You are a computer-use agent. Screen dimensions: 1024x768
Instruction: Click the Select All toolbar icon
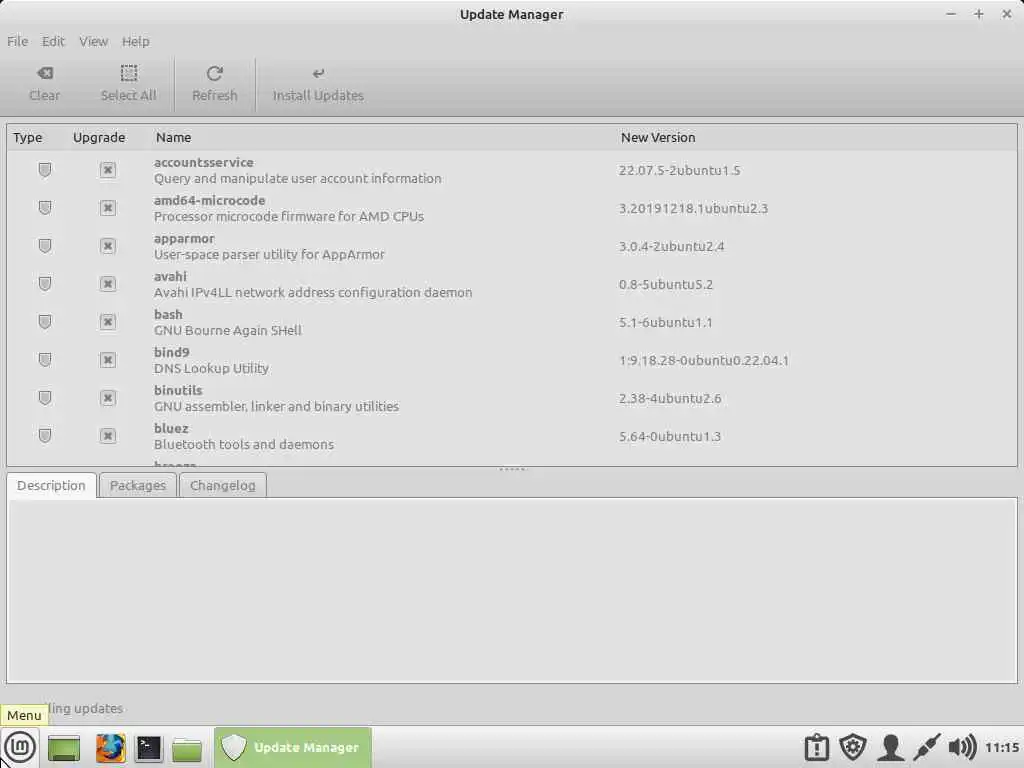click(129, 73)
